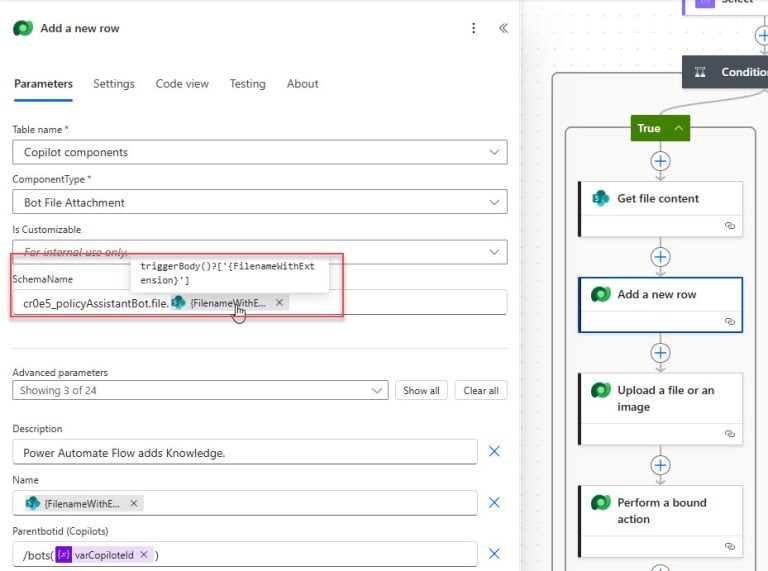Click Dataverse icon on Upload a file card
Screen dimensions: 768x571
pos(600,390)
